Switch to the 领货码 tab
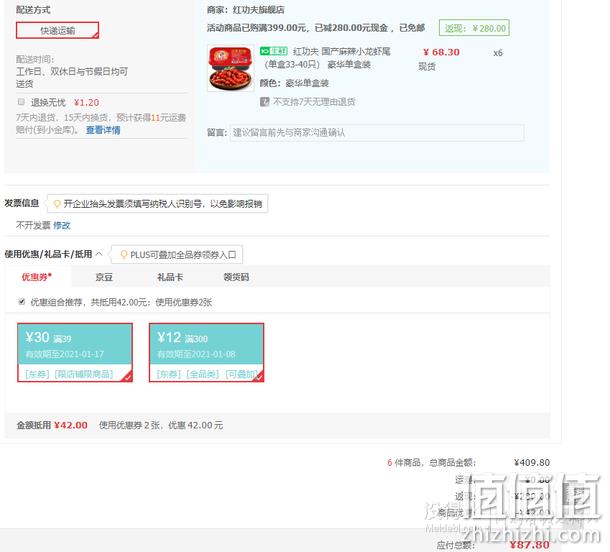The width and height of the screenshot is (610, 552). [236, 277]
